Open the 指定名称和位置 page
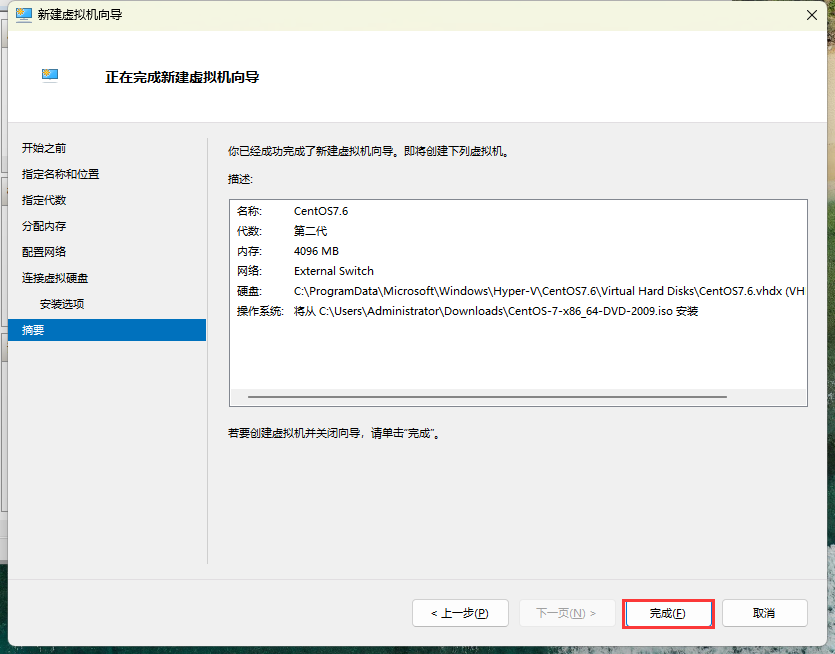Screen dimensions: 835x654 (61, 174)
